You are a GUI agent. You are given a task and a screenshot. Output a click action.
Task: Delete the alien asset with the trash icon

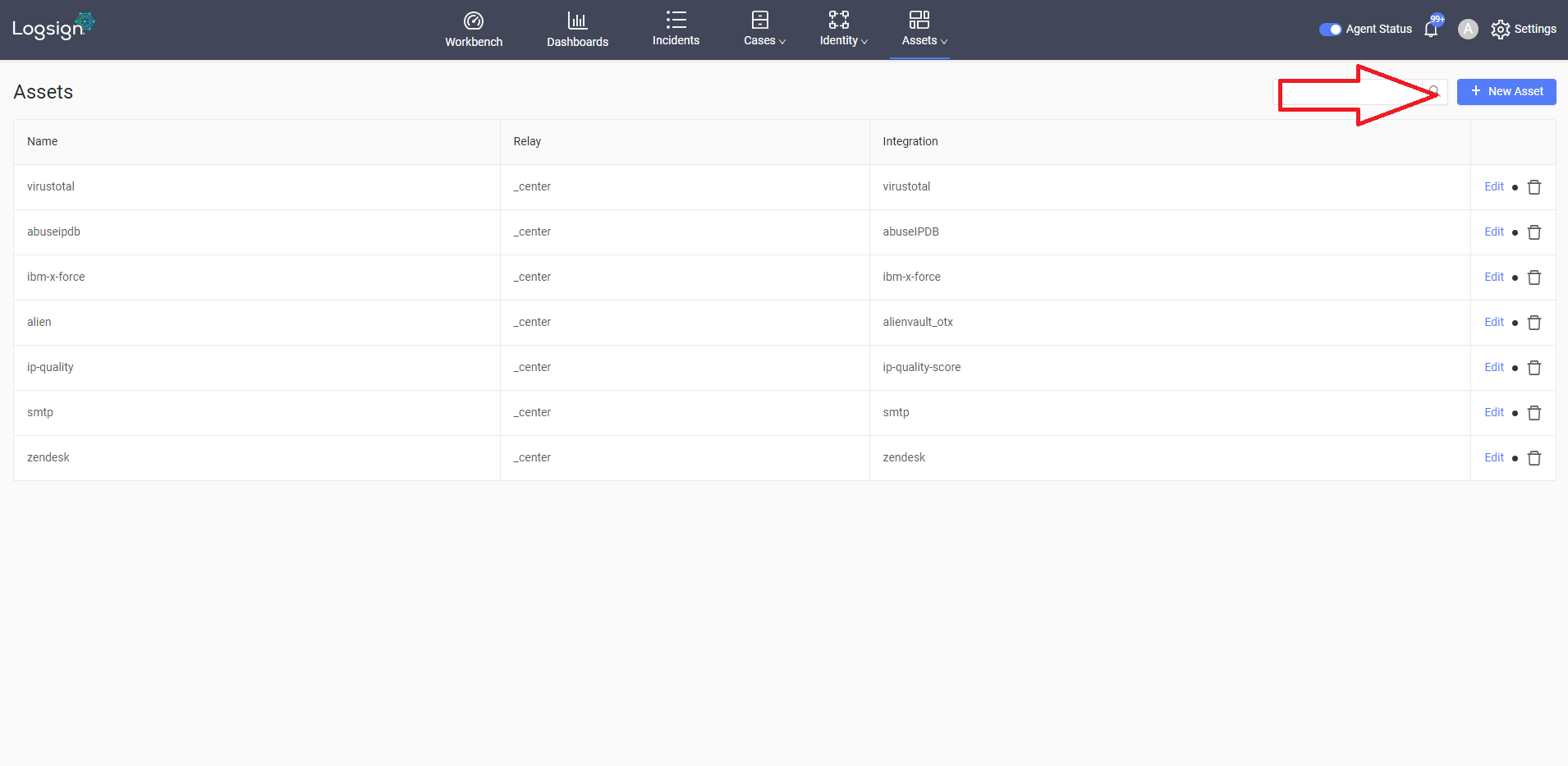click(1534, 323)
